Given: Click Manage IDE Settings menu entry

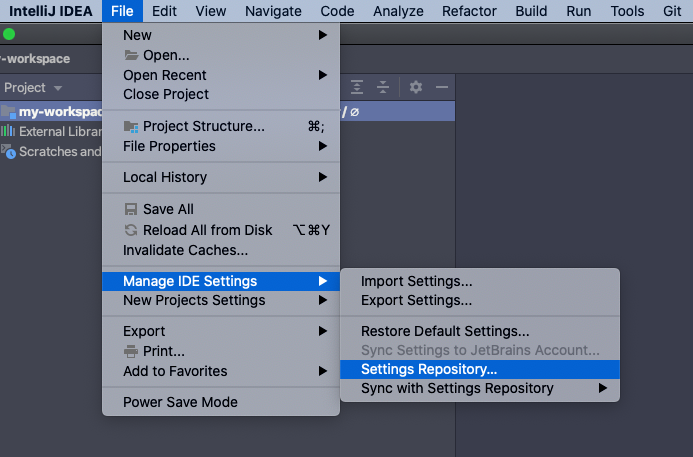Looking at the screenshot, I should pos(221,281).
